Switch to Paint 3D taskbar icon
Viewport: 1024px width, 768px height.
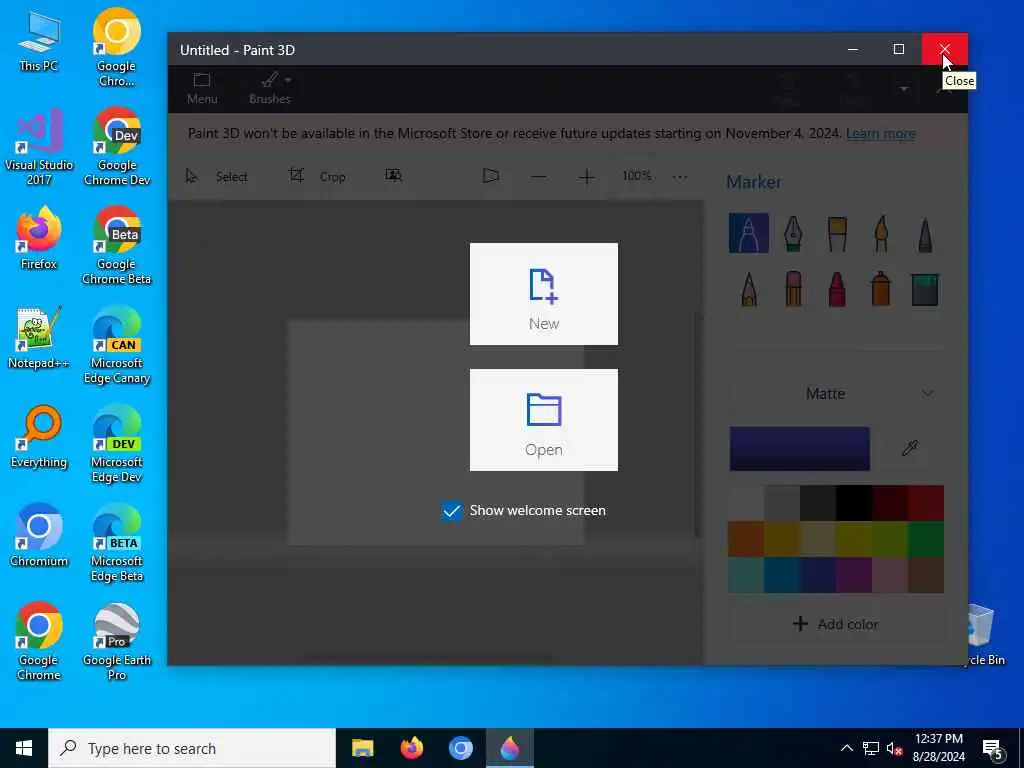[x=509, y=748]
